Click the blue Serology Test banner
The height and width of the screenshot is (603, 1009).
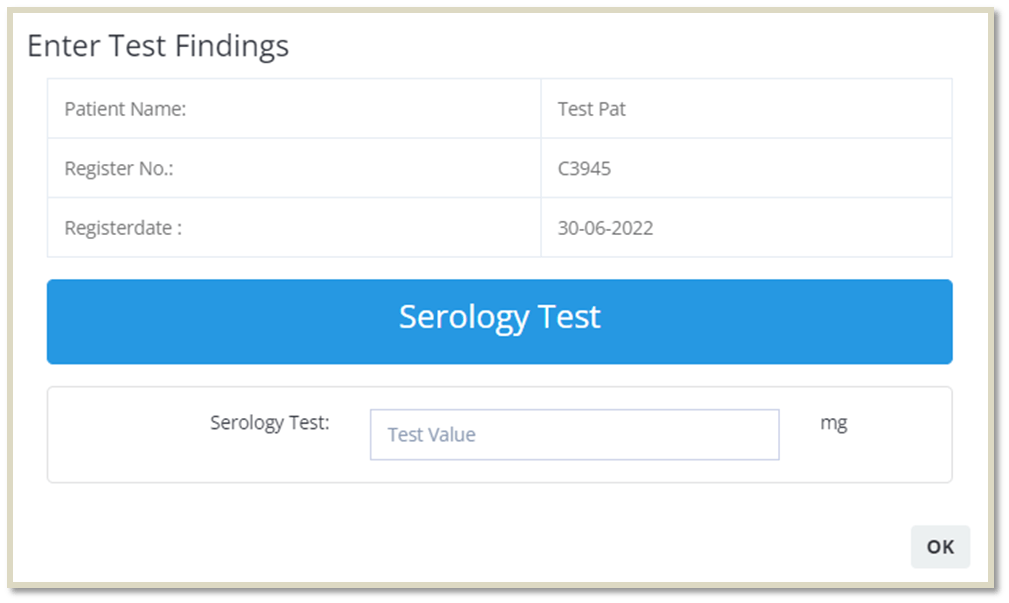click(499, 322)
